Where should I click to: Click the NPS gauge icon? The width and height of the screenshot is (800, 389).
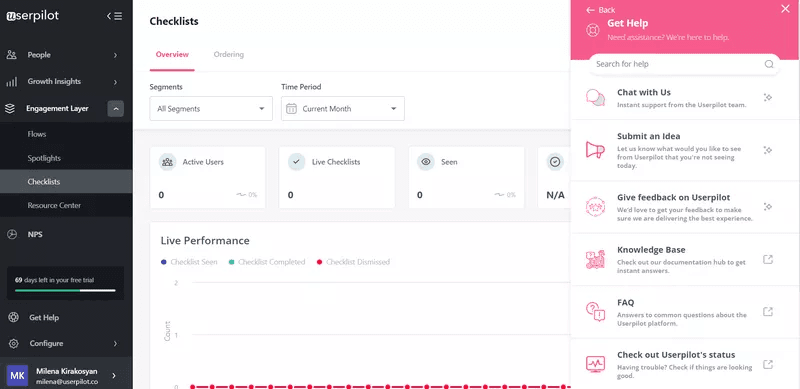[x=12, y=234]
